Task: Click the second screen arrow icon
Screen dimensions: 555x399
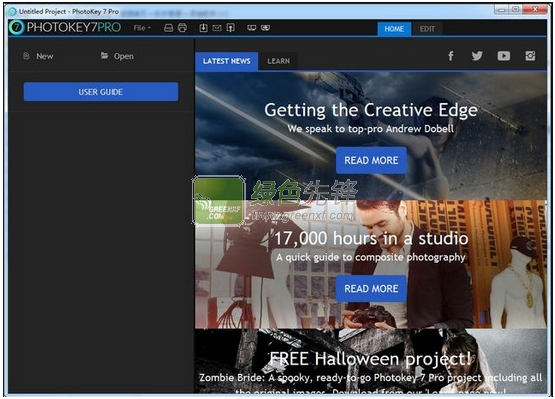Action: [x=265, y=28]
